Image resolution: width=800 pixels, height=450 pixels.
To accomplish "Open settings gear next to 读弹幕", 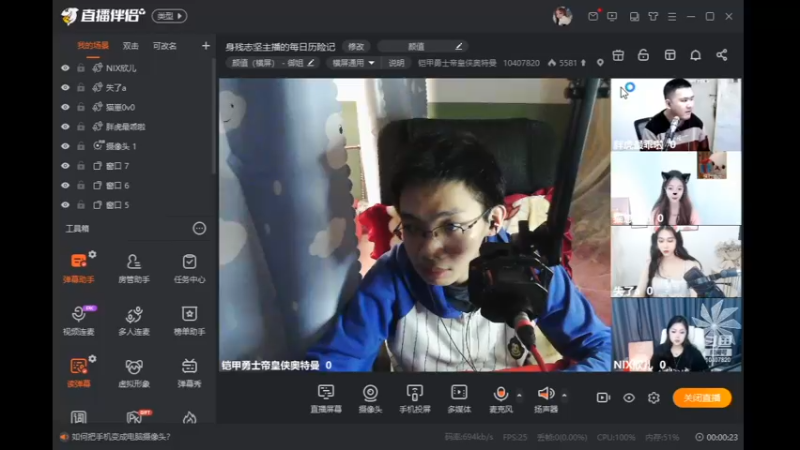I will (92, 359).
